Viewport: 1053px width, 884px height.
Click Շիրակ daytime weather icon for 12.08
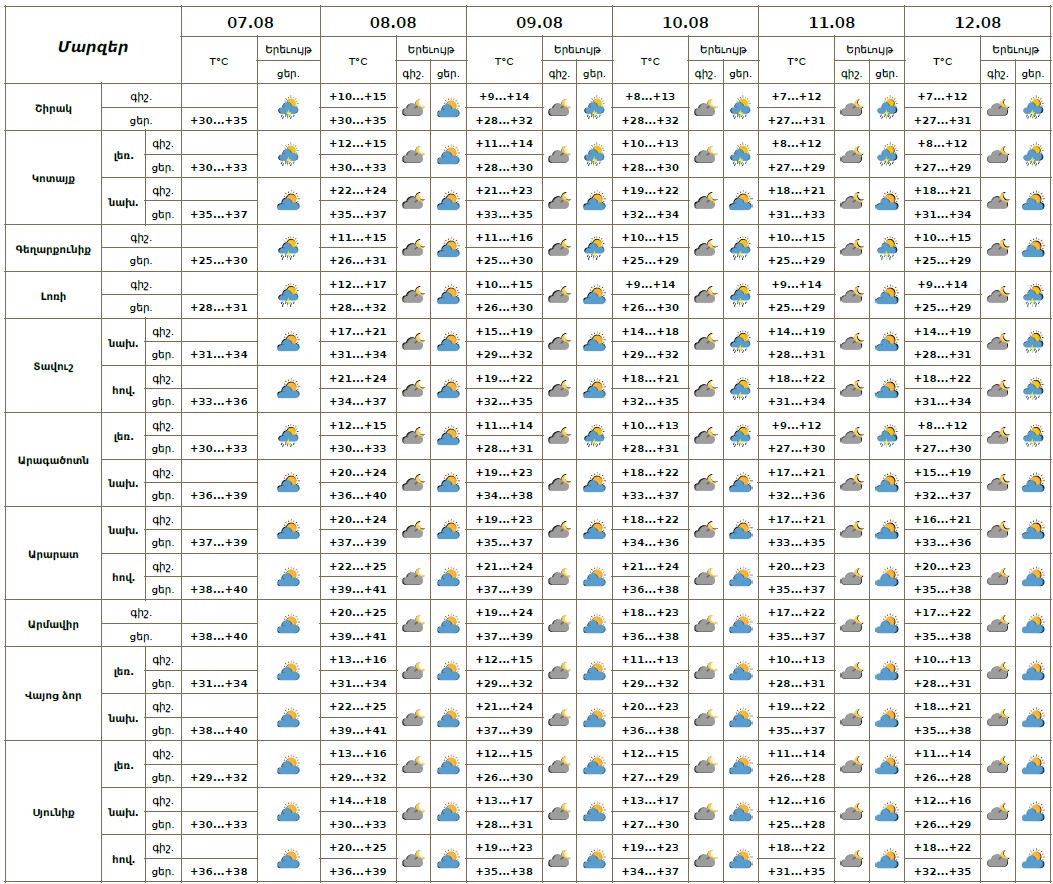point(1033,108)
